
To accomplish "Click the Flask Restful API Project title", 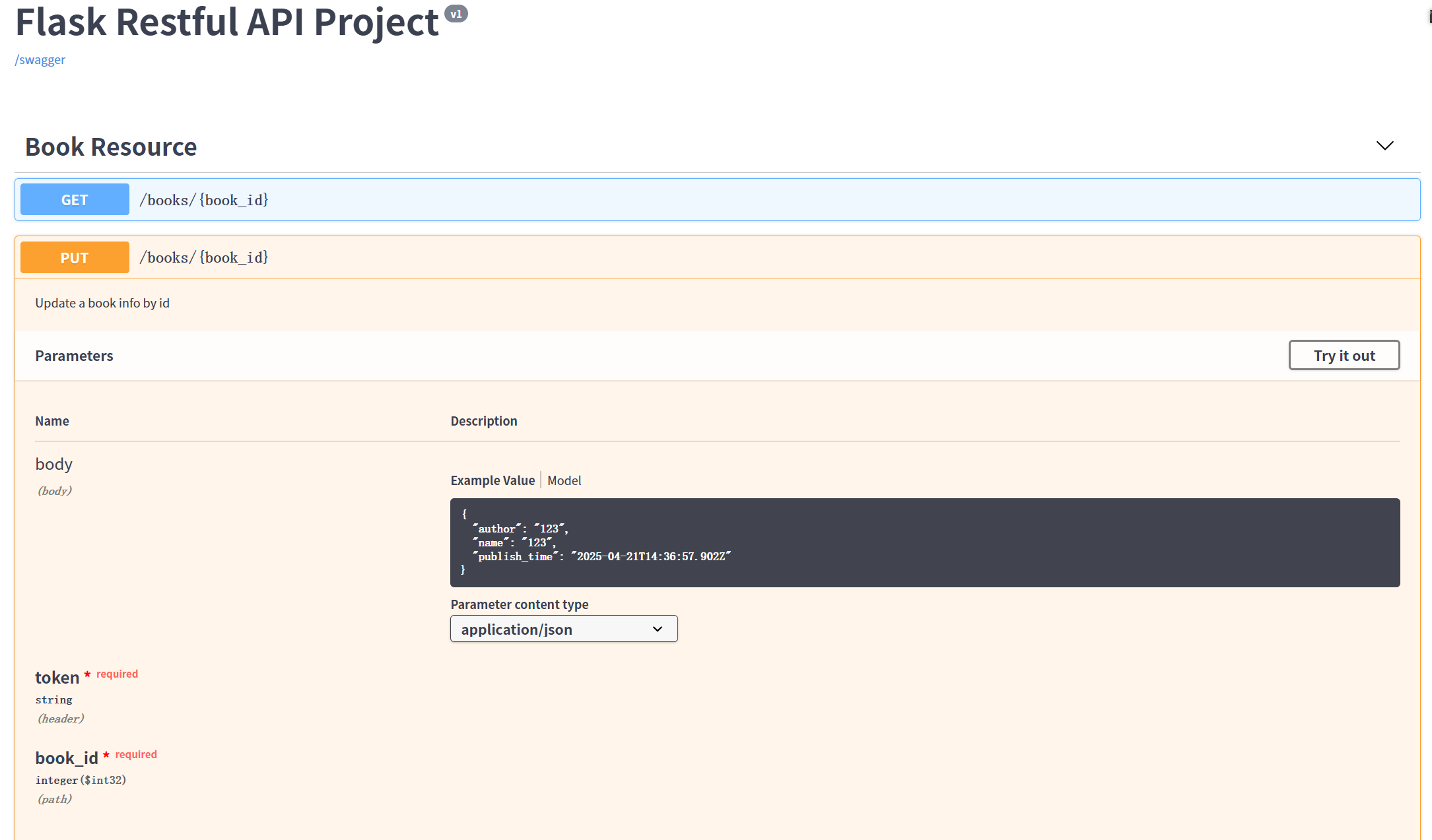I will click(226, 22).
